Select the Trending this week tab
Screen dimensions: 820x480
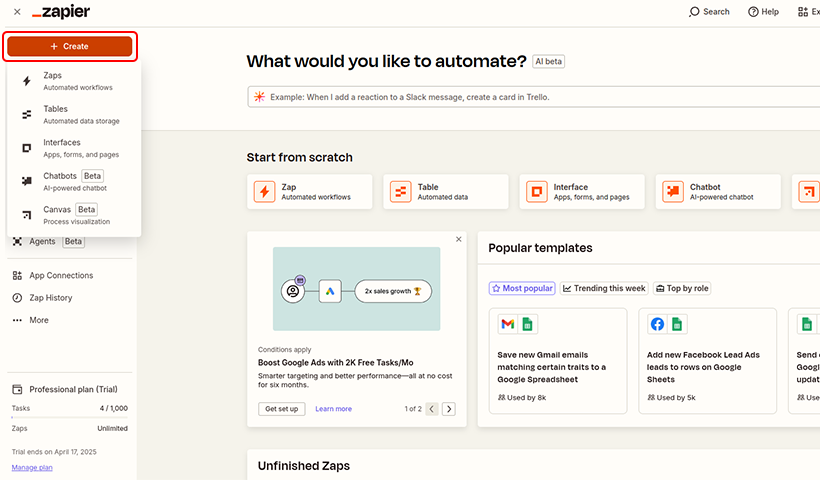(x=604, y=288)
